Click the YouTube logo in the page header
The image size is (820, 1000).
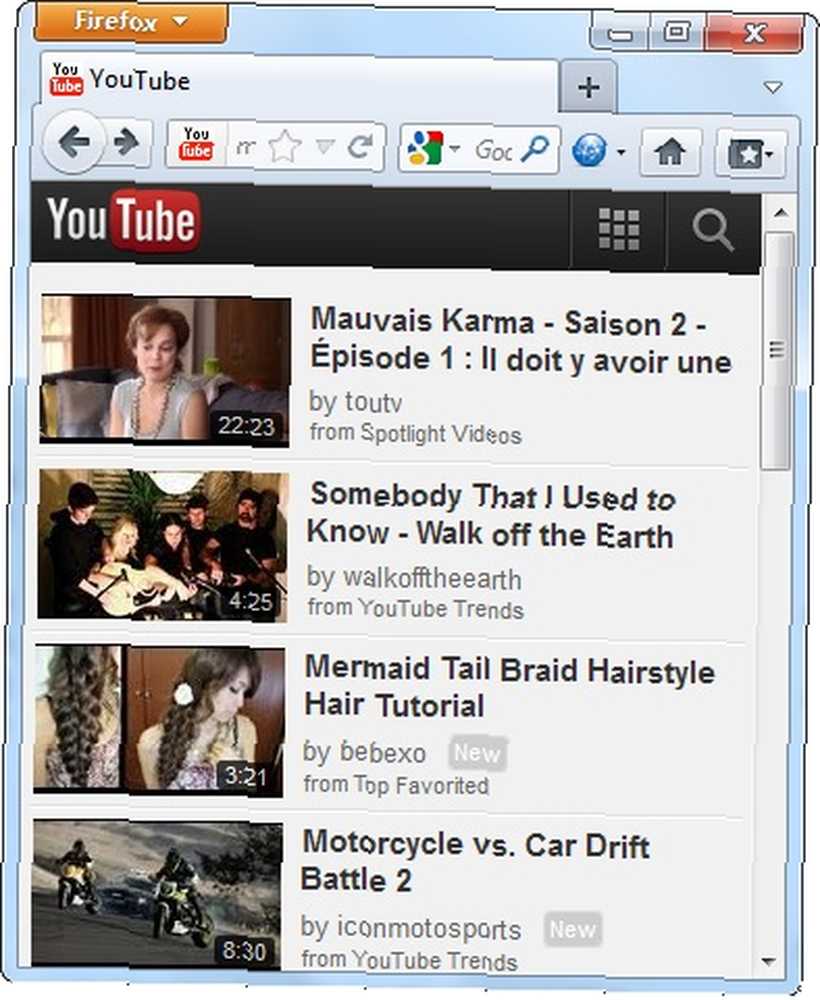124,221
